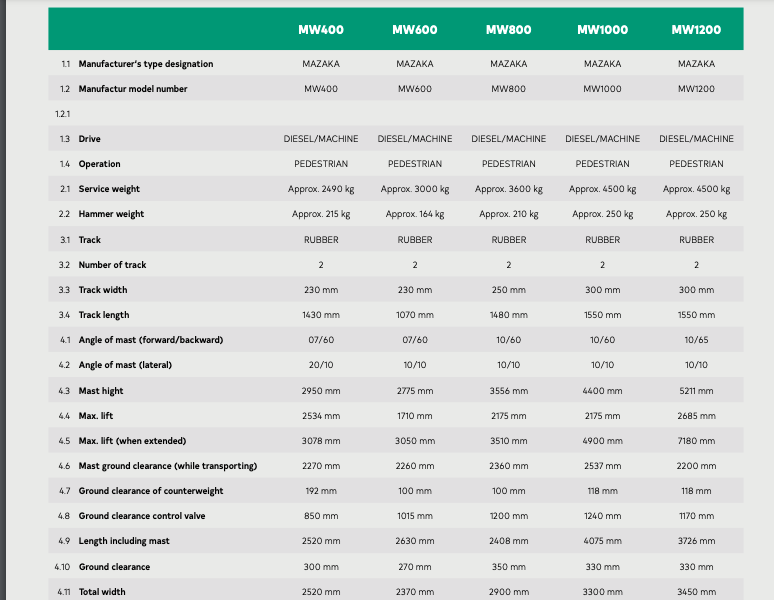The width and height of the screenshot is (774, 600).
Task: Click the MW600 column header in green bar
Action: [415, 30]
